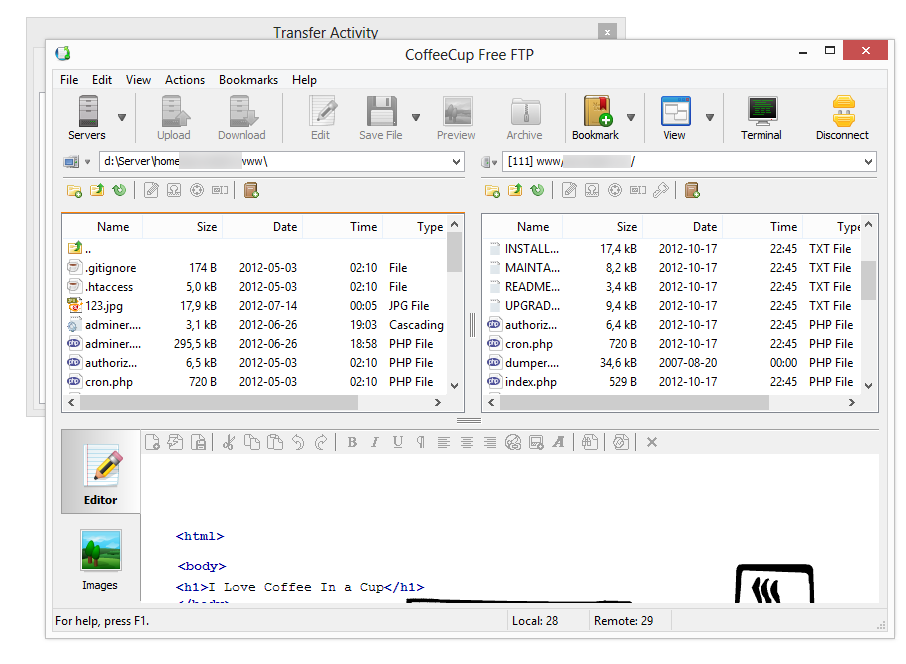This screenshot has width=906, height=664.
Task: Toggle italic formatting in editor toolbar
Action: click(375, 442)
